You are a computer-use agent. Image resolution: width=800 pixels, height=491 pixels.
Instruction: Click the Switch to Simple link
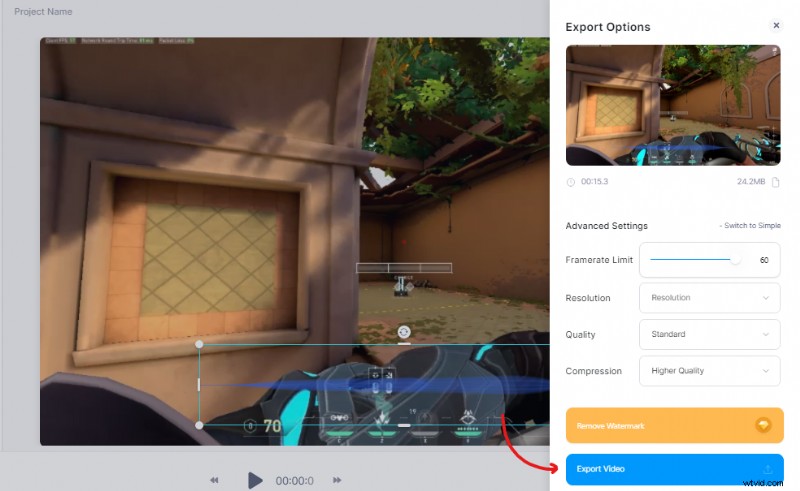coord(752,225)
